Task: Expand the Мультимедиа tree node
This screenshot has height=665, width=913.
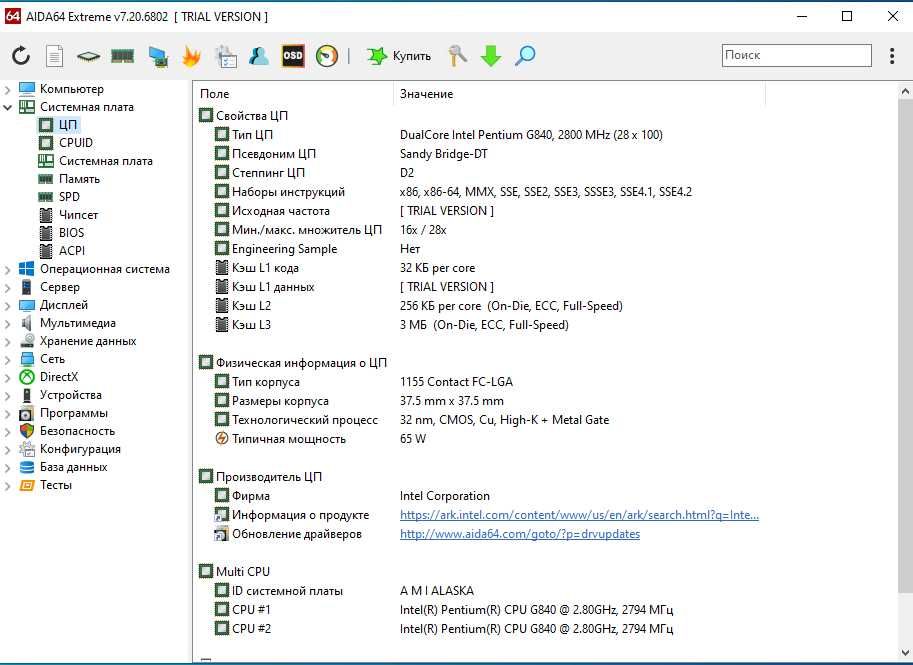Action: pos(8,324)
